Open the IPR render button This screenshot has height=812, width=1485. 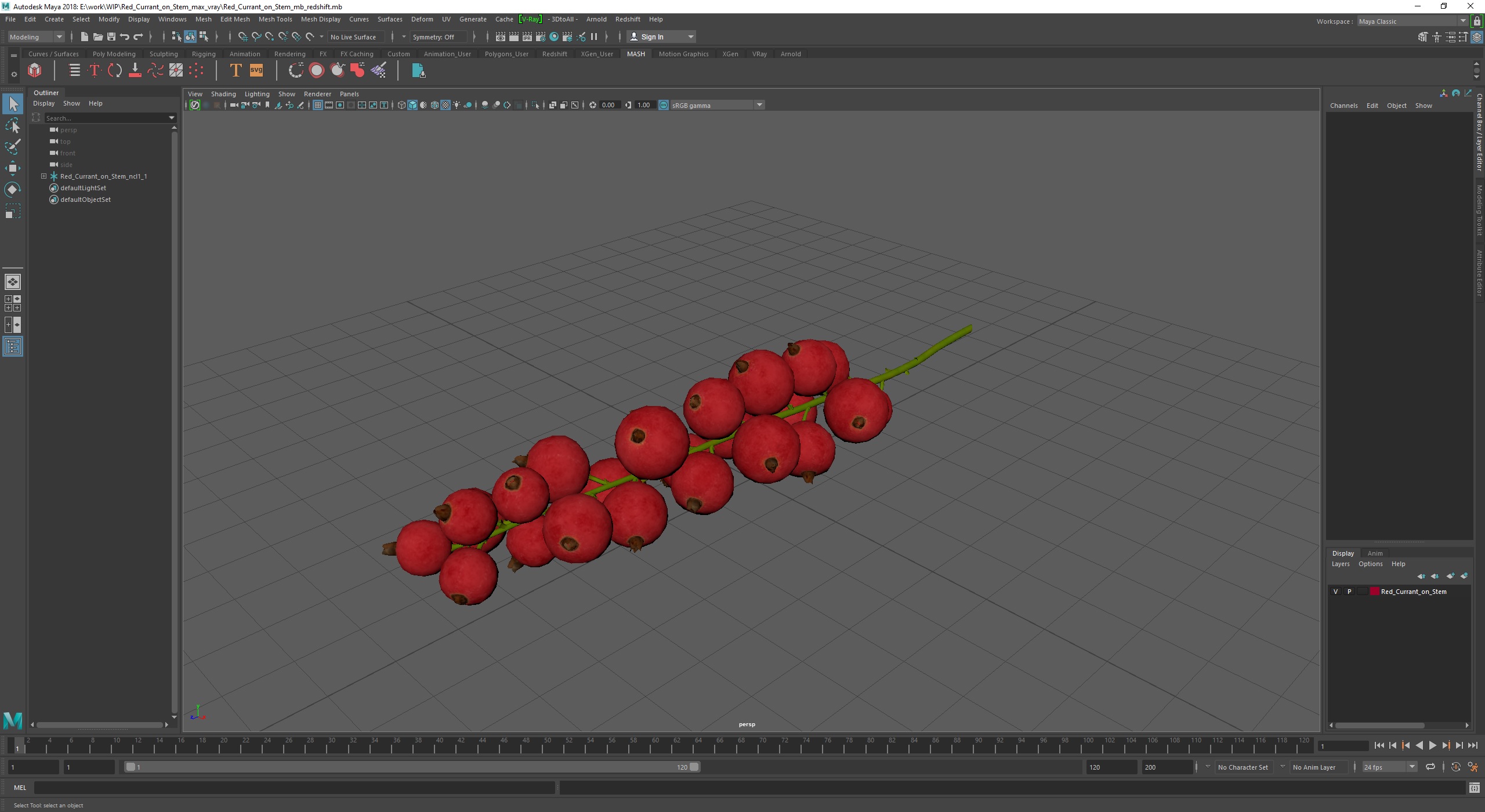527,37
